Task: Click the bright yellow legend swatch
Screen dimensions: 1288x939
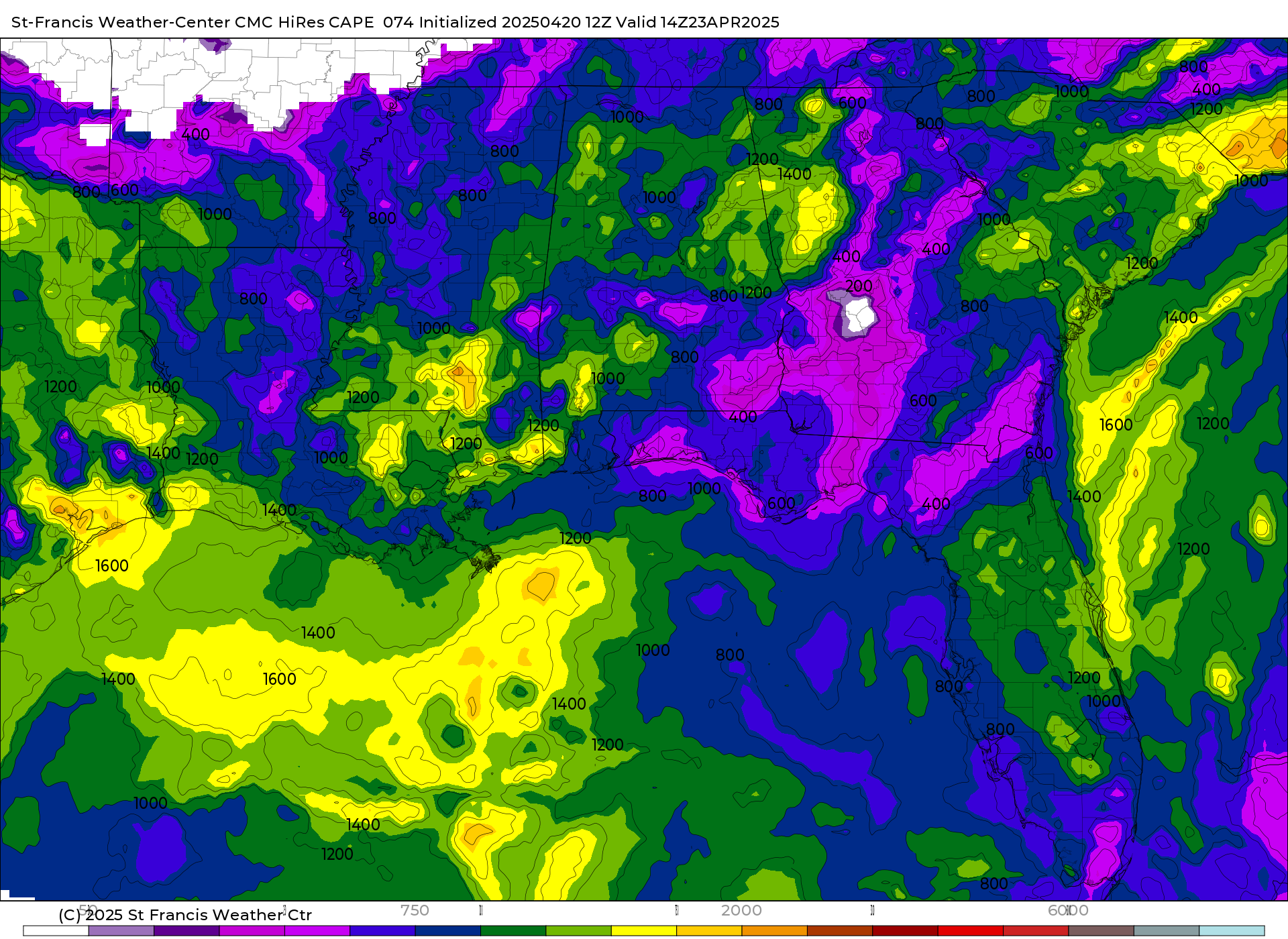Action: [x=644, y=931]
